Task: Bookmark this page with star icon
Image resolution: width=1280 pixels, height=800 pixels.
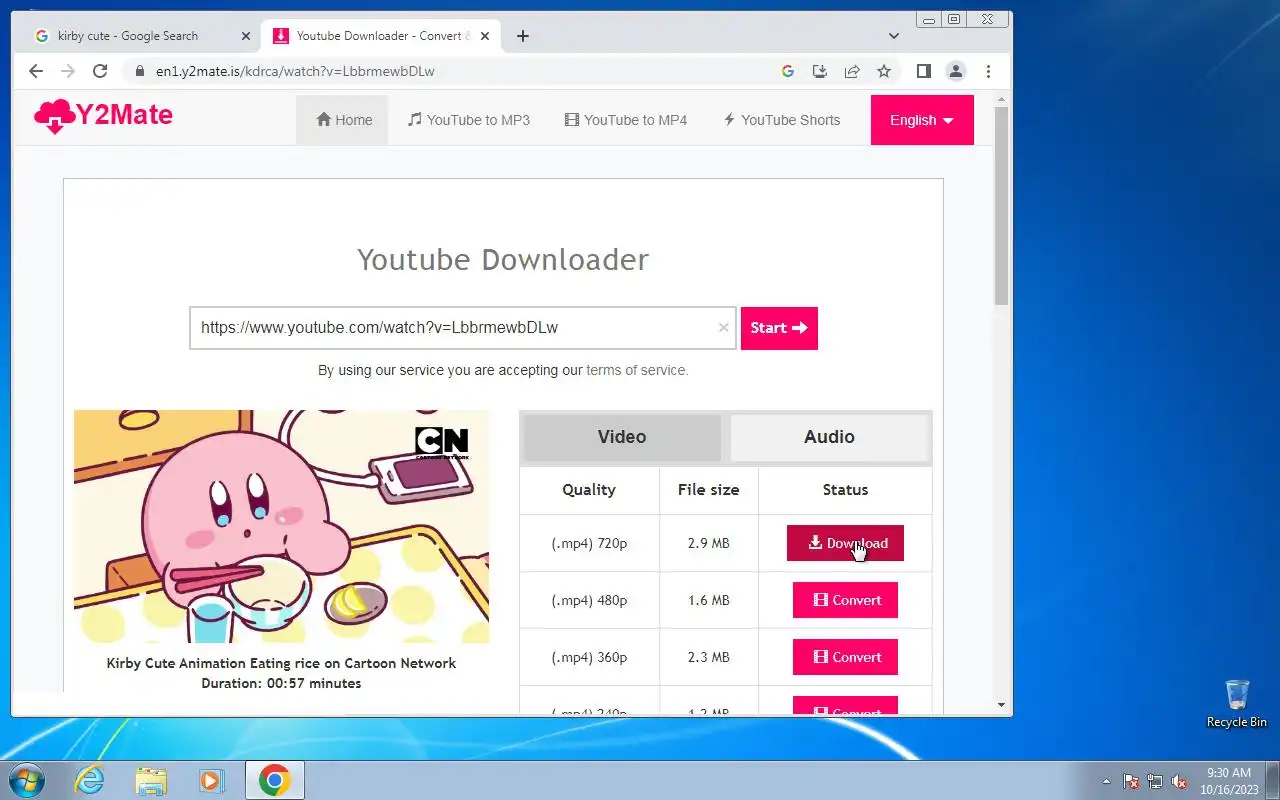Action: 884,71
